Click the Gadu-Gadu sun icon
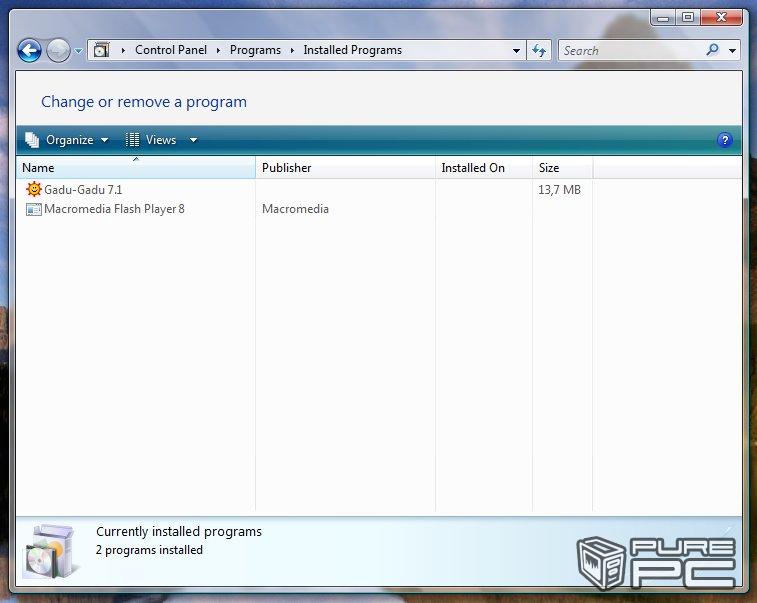Viewport: 757px width, 603px height. (34, 189)
